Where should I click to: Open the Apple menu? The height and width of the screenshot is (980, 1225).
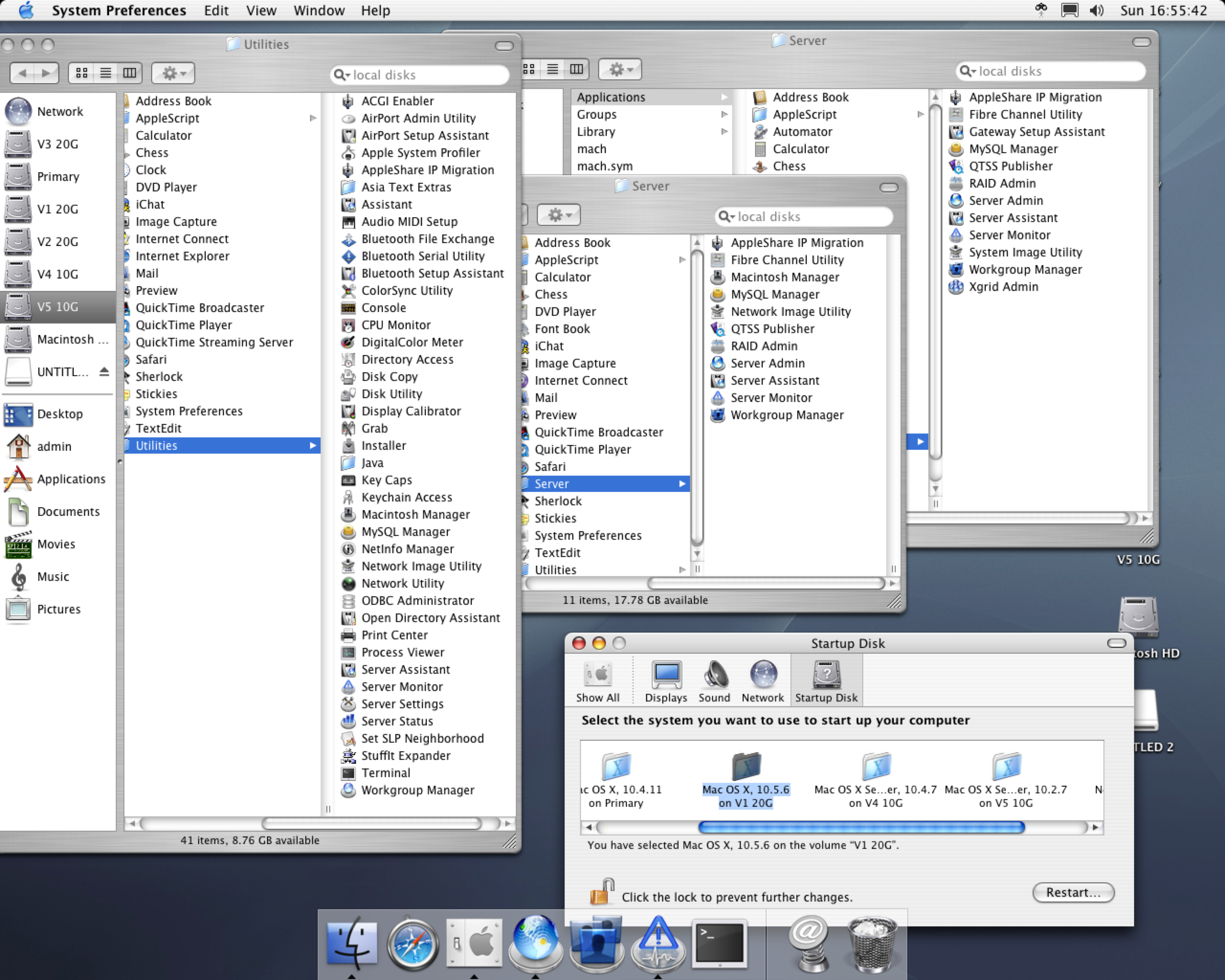point(26,10)
